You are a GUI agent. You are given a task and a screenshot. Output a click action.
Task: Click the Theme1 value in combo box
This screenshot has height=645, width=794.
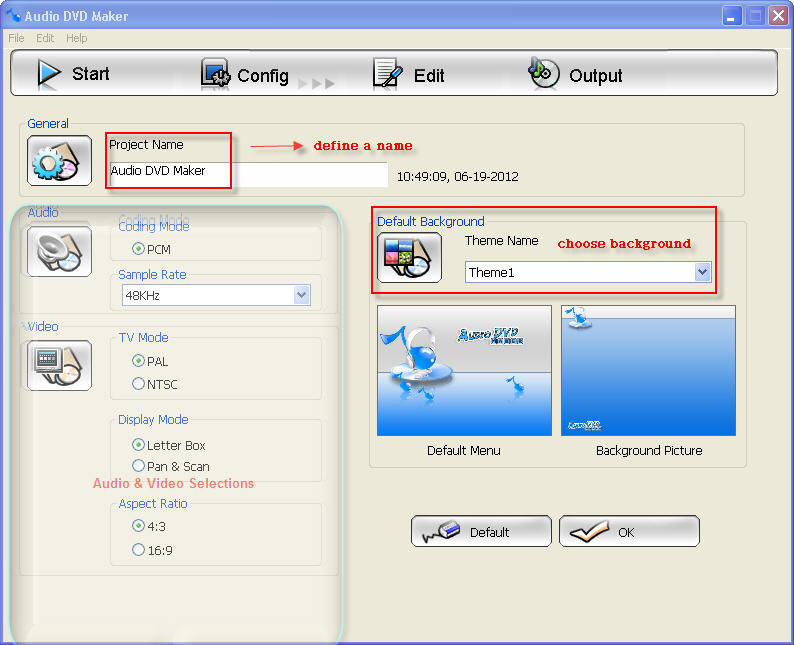pyautogui.click(x=491, y=272)
